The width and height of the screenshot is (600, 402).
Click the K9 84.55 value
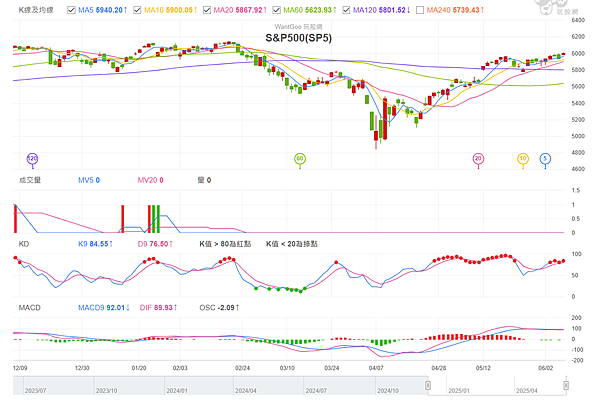tap(95, 244)
